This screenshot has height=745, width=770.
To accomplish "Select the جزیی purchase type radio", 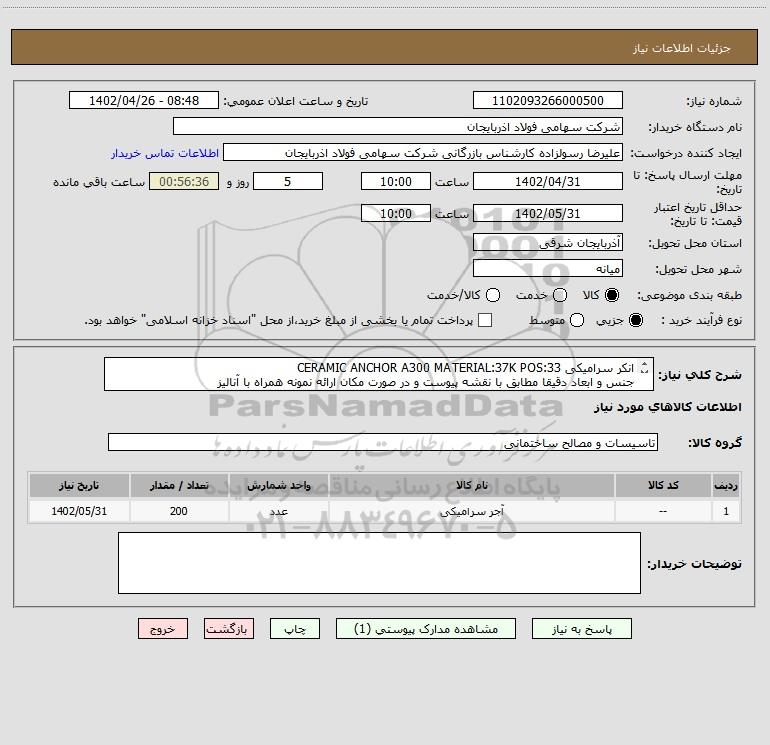I will click(636, 320).
